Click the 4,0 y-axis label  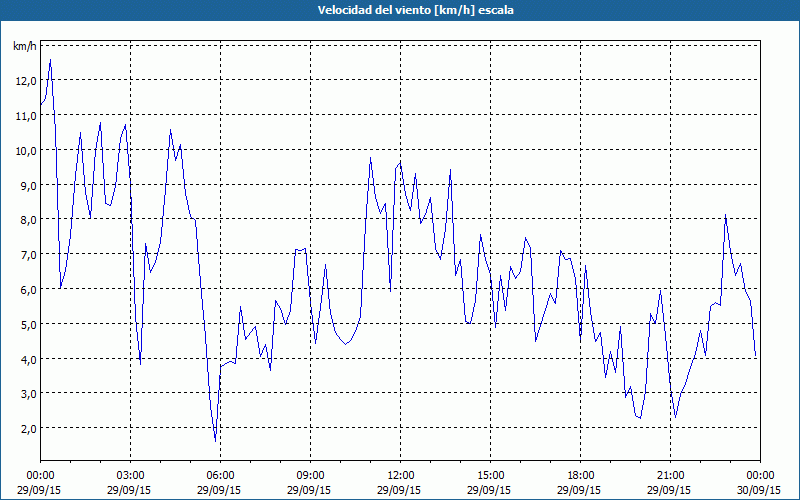[x=29, y=359]
